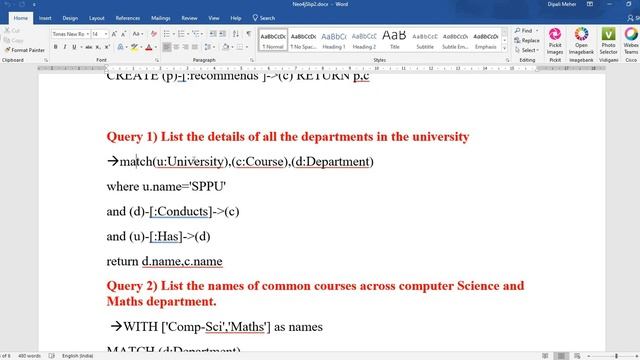
Task: Increase paragraph indent
Action: tap(222, 34)
